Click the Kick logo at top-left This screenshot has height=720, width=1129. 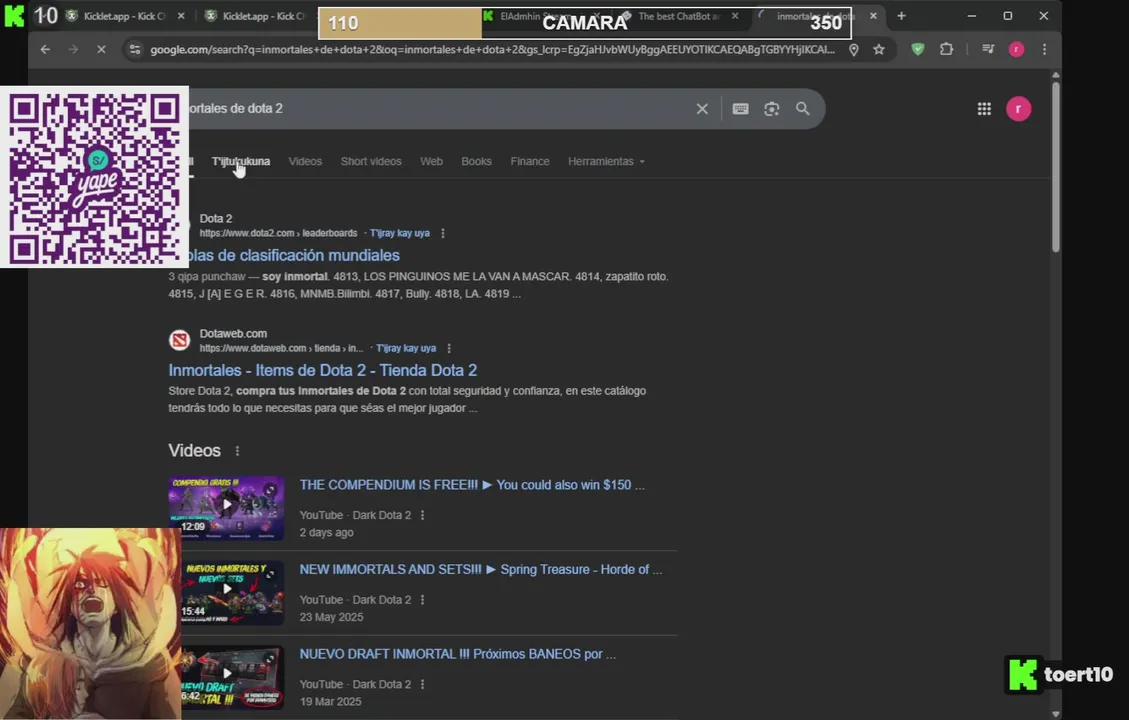tap(14, 16)
